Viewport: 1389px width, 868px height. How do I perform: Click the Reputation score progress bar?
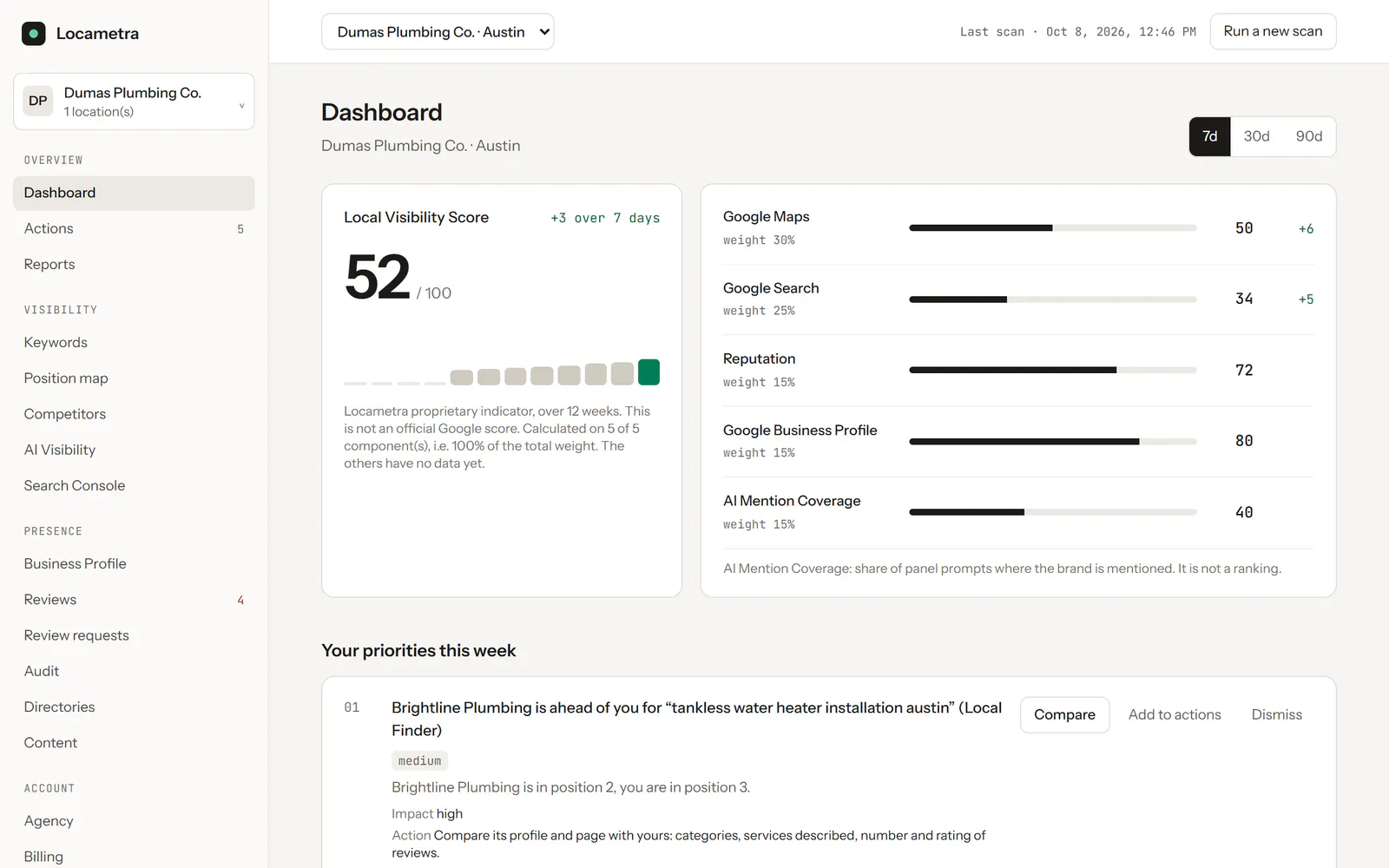click(x=1052, y=371)
